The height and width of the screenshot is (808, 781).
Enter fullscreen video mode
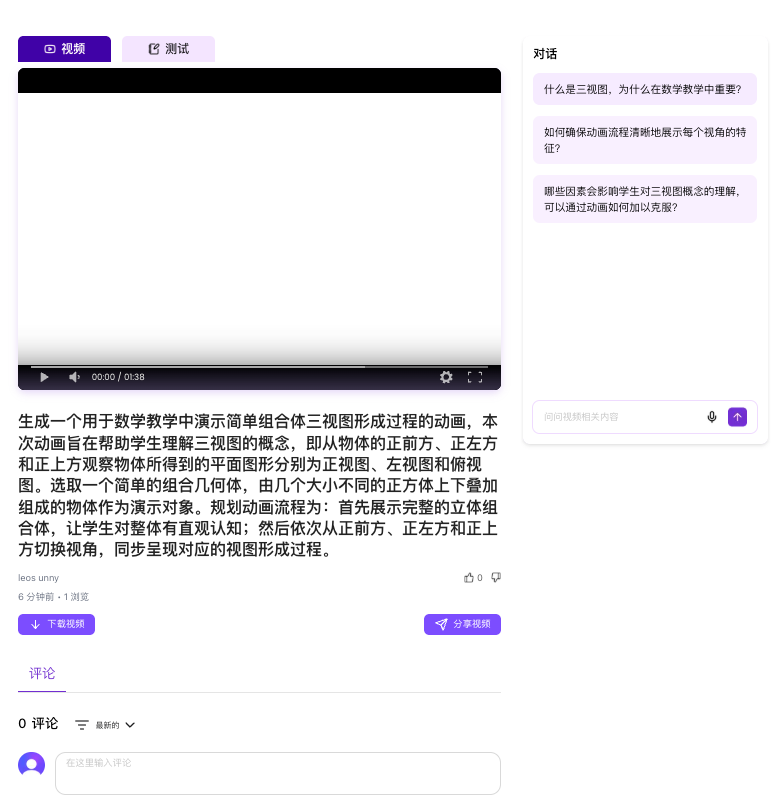point(475,377)
